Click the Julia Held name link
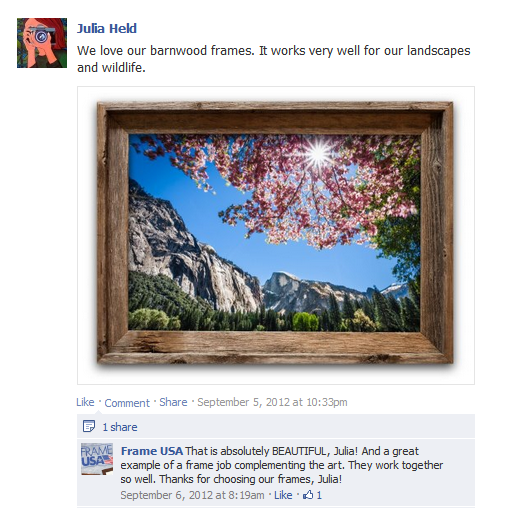The width and height of the screenshot is (532, 508). pos(107,29)
